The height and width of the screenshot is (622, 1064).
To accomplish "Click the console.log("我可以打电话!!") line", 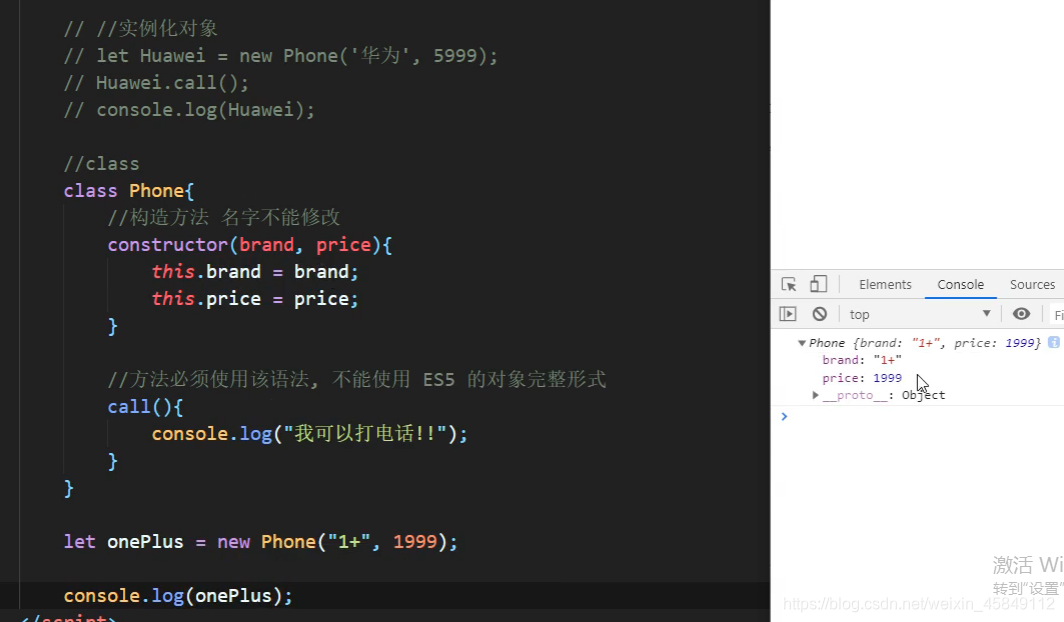I will coord(309,434).
